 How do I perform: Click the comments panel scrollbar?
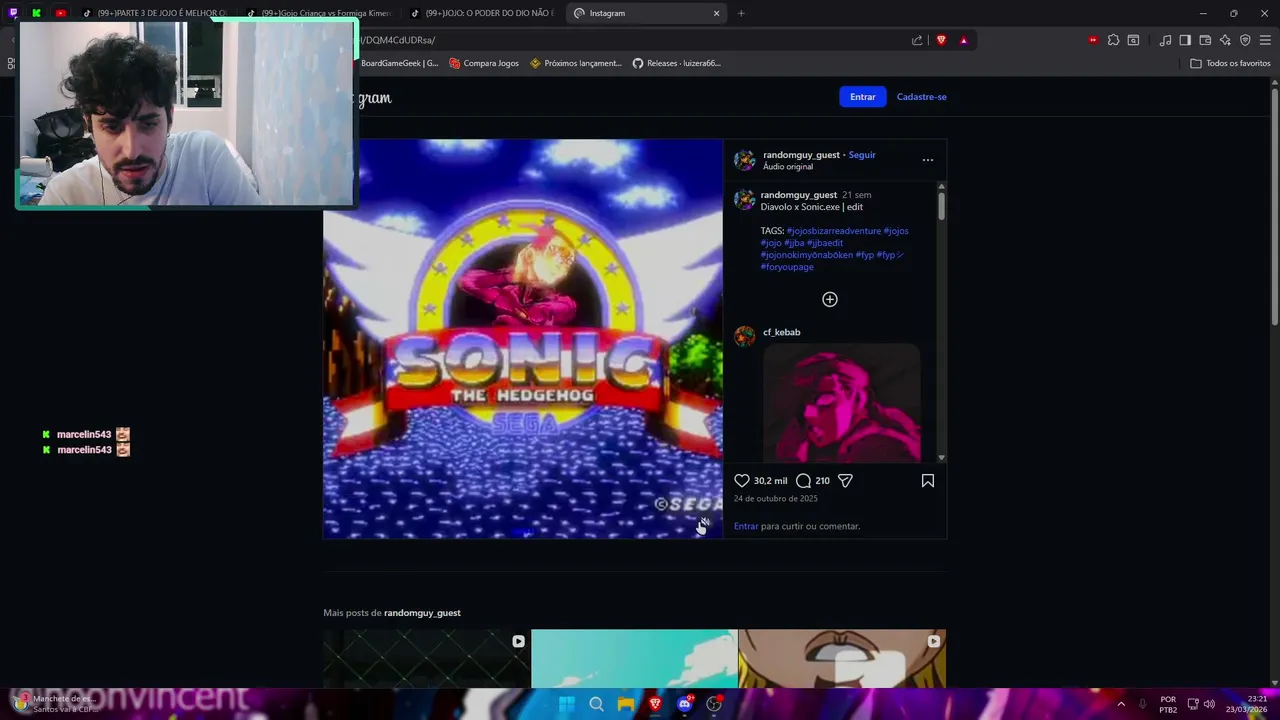[x=941, y=207]
